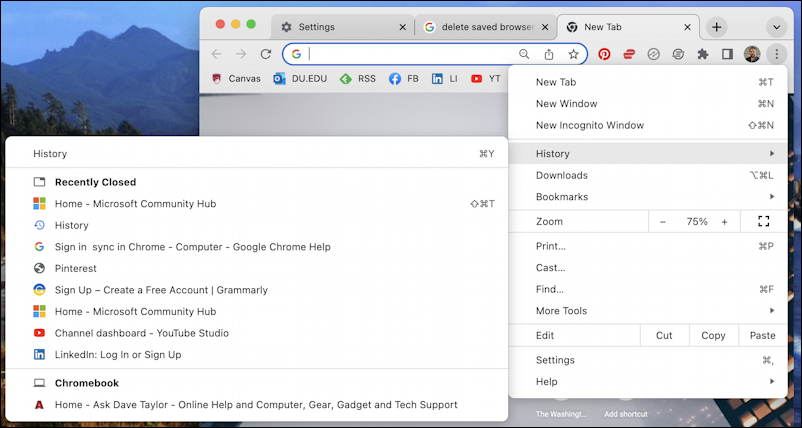This screenshot has width=802, height=428.
Task: Reopen the History page entry with clock icon
Action: click(x=257, y=226)
